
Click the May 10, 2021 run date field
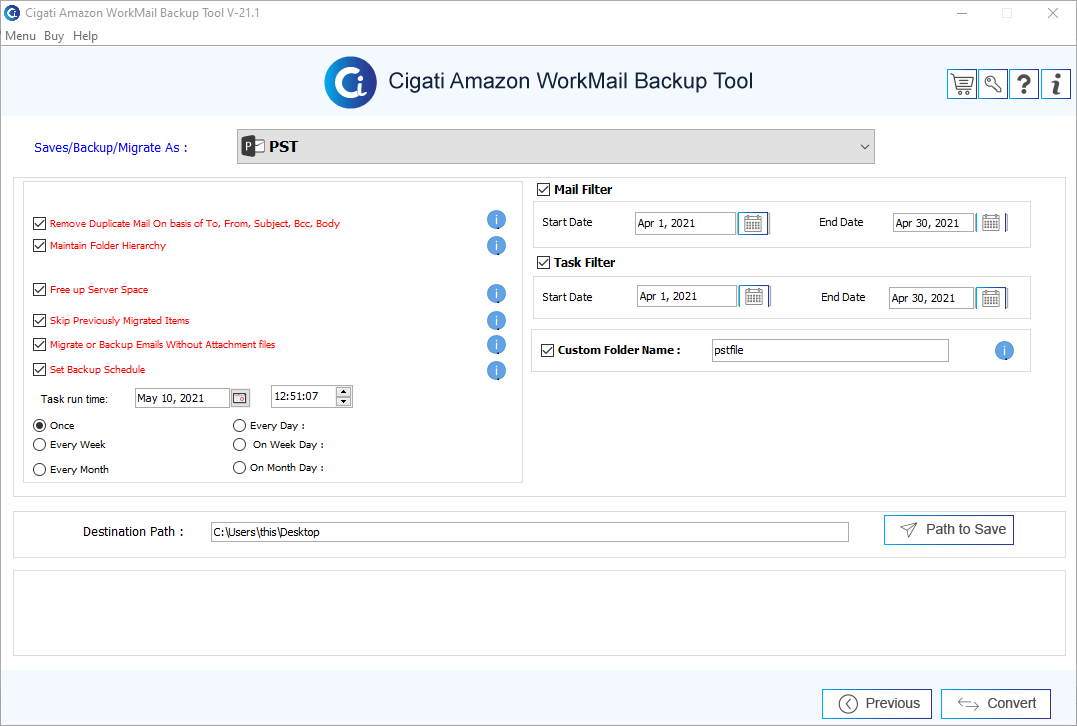point(182,398)
